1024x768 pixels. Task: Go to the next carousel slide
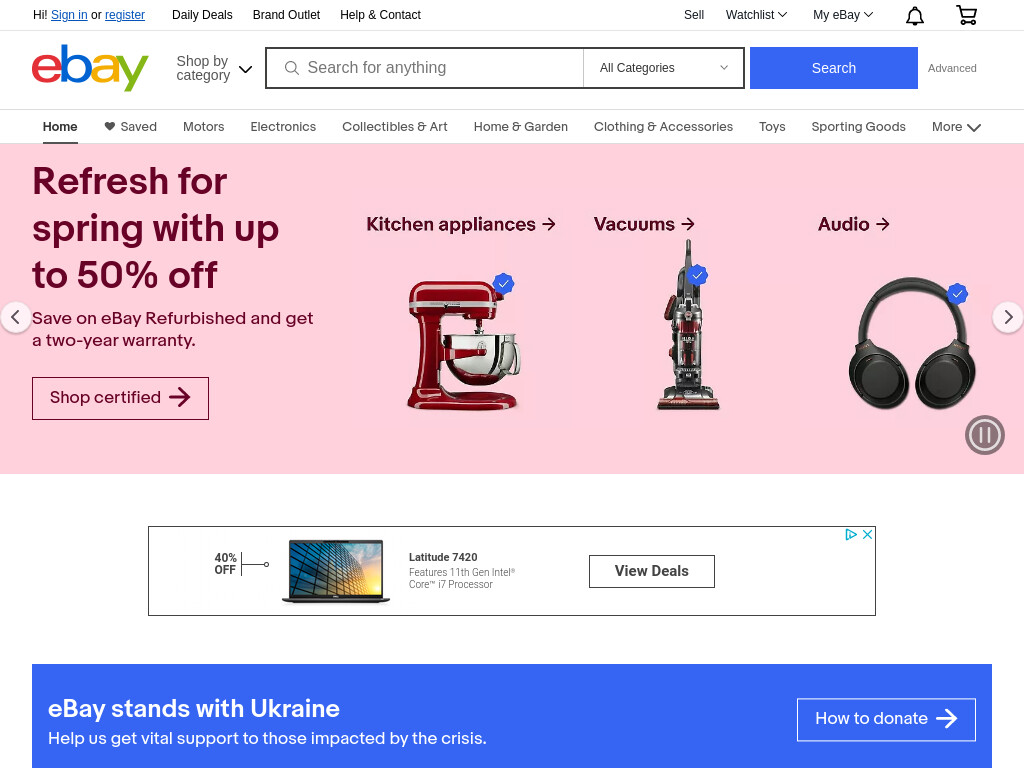(x=1008, y=317)
